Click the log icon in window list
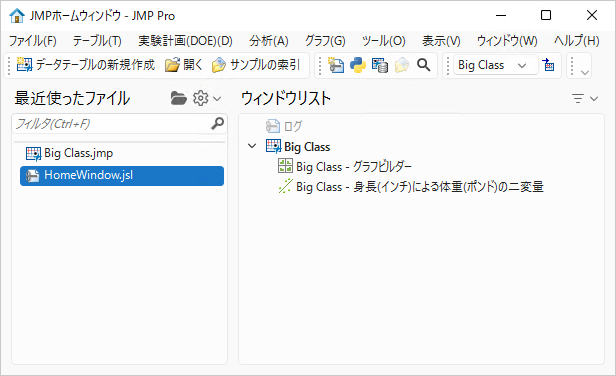 coord(273,126)
